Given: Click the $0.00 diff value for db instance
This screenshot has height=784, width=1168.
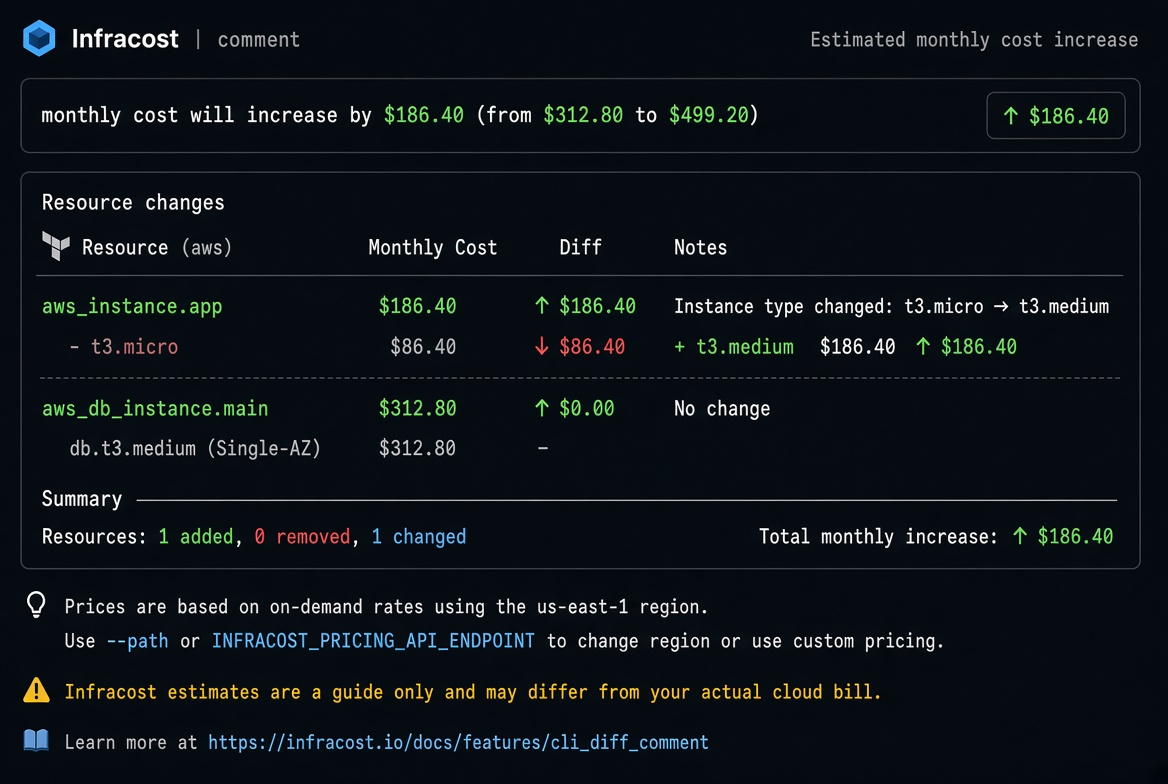Looking at the screenshot, I should pos(586,408).
